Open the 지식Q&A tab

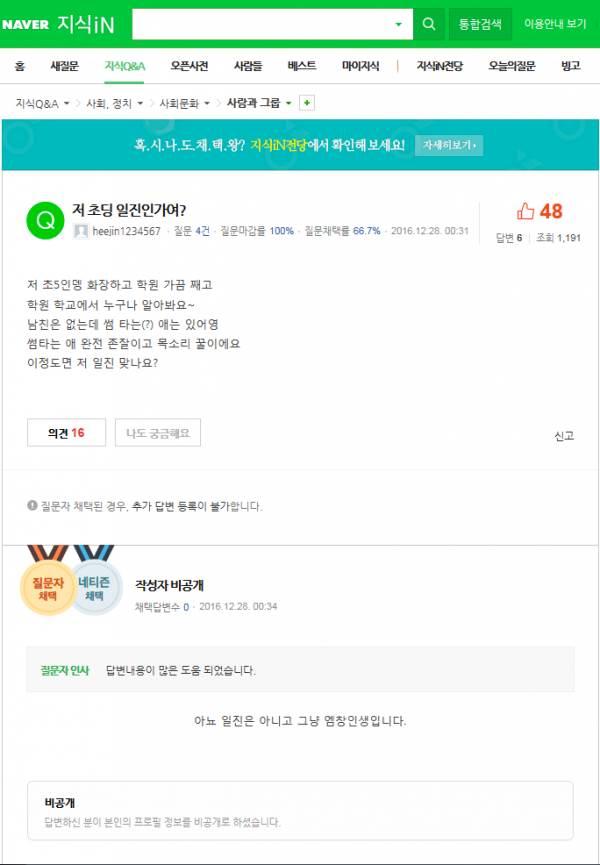pyautogui.click(x=125, y=66)
